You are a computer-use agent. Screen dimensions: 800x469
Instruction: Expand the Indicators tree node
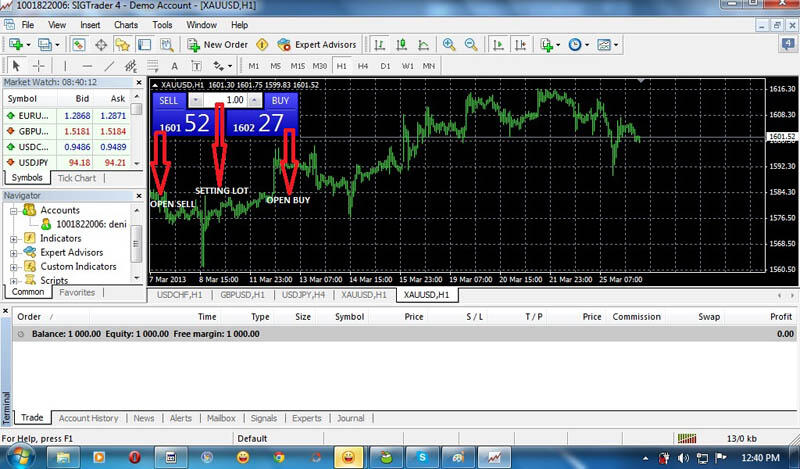tap(14, 239)
